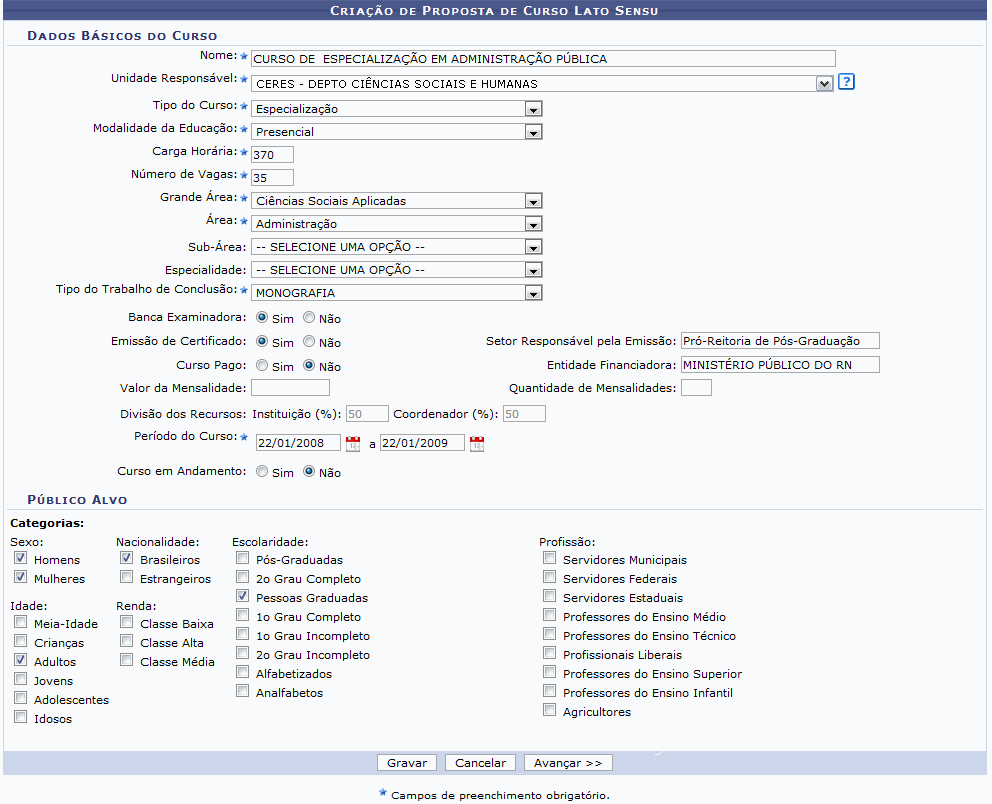Focus the Carga Horária input field
Viewport: 992px width, 804px height.
point(272,154)
